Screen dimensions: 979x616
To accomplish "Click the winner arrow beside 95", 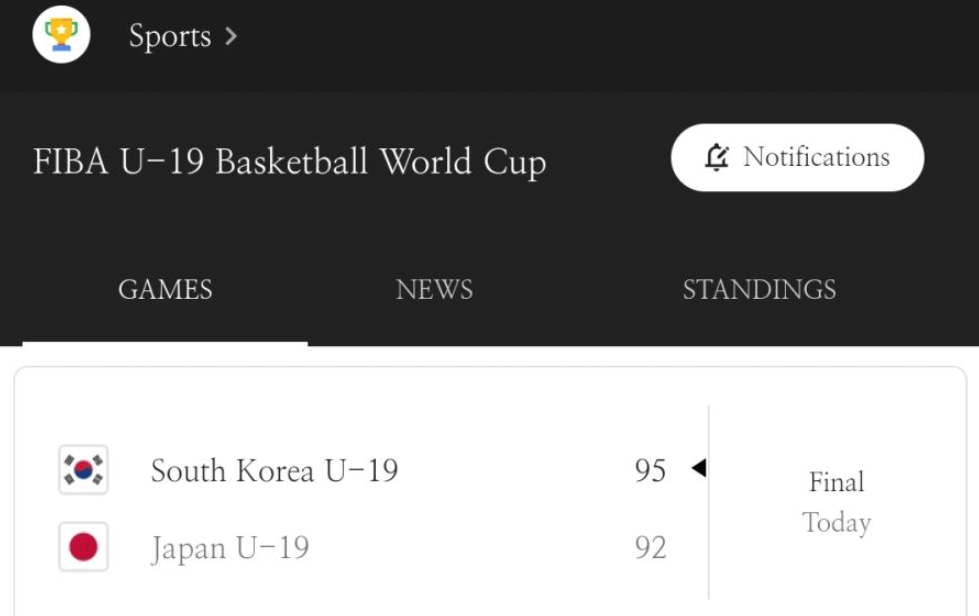I will tap(698, 468).
